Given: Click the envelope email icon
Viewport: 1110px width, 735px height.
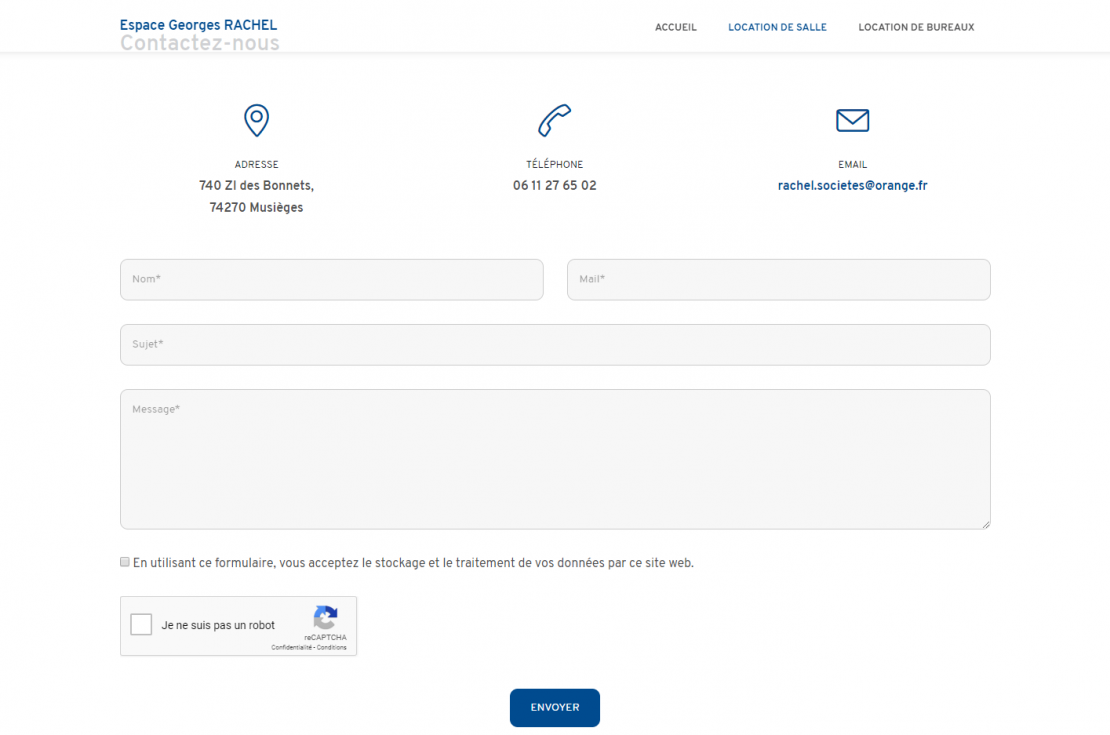Looking at the screenshot, I should pos(852,120).
